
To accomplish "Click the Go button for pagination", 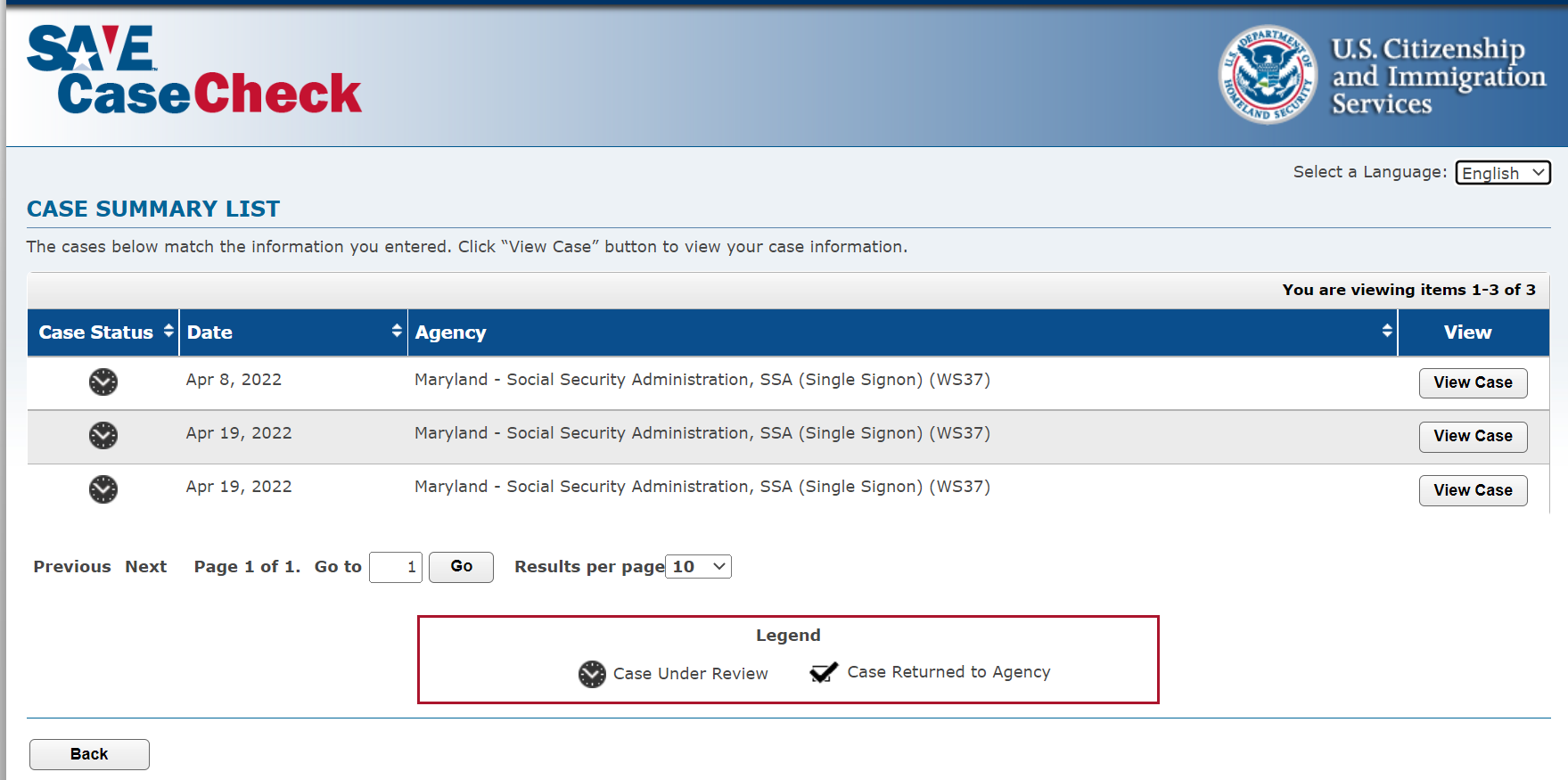I will click(461, 567).
